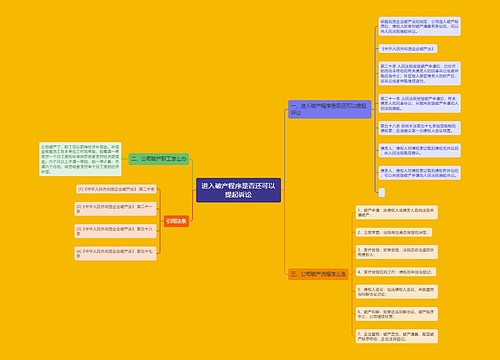
Task: Click the red 引用法条 node
Action: point(176,221)
